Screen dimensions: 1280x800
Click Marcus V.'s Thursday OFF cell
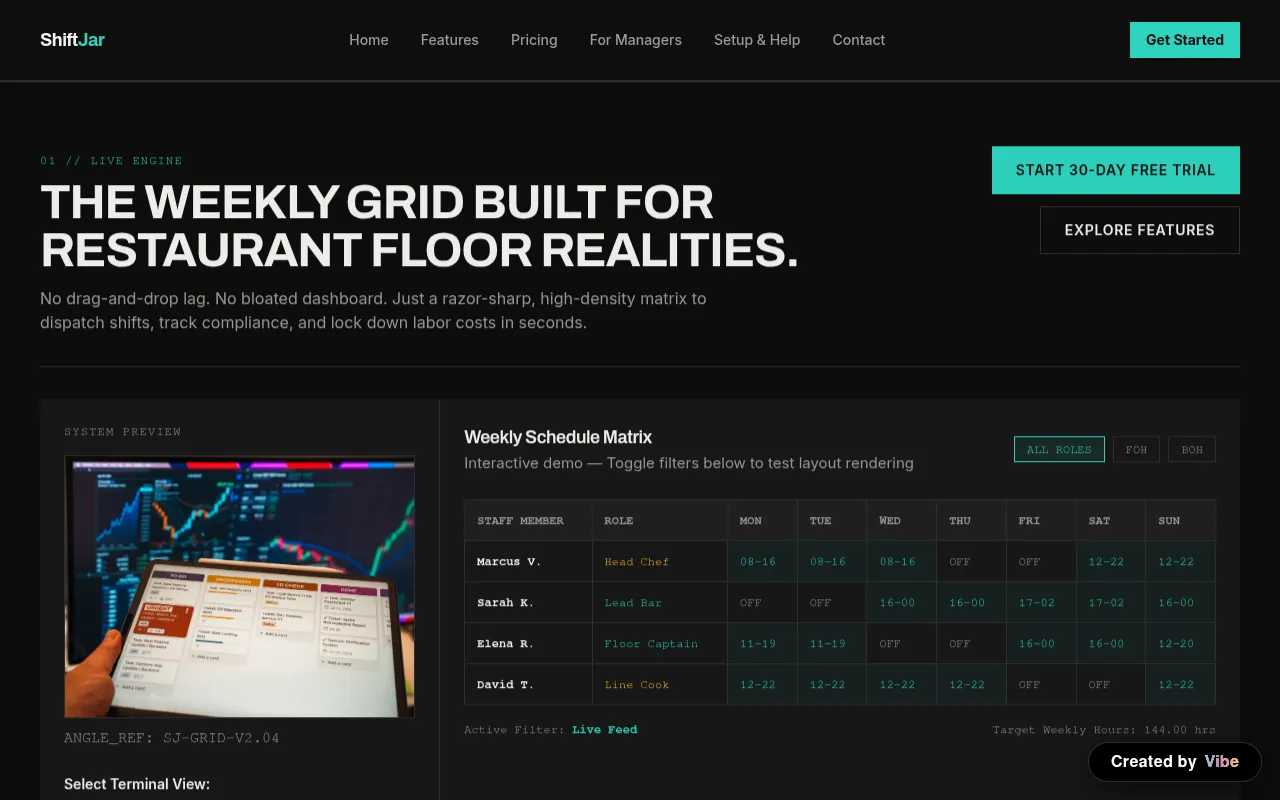[x=972, y=562]
